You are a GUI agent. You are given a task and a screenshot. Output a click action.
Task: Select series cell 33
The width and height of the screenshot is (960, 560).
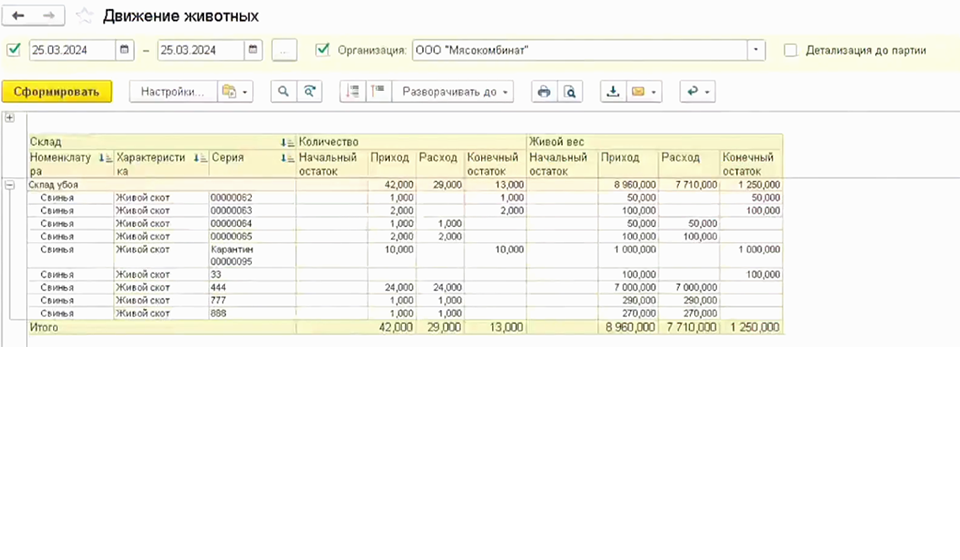click(252, 275)
